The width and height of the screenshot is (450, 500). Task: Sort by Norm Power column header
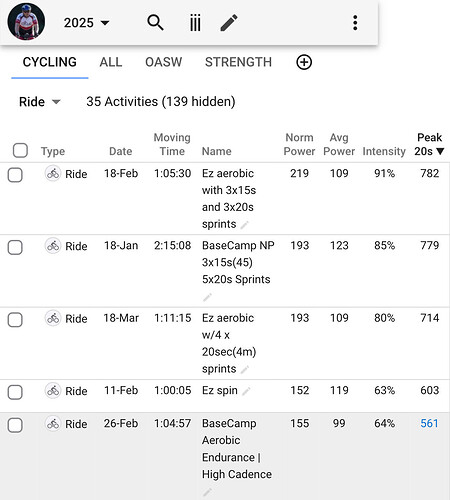coord(299,144)
